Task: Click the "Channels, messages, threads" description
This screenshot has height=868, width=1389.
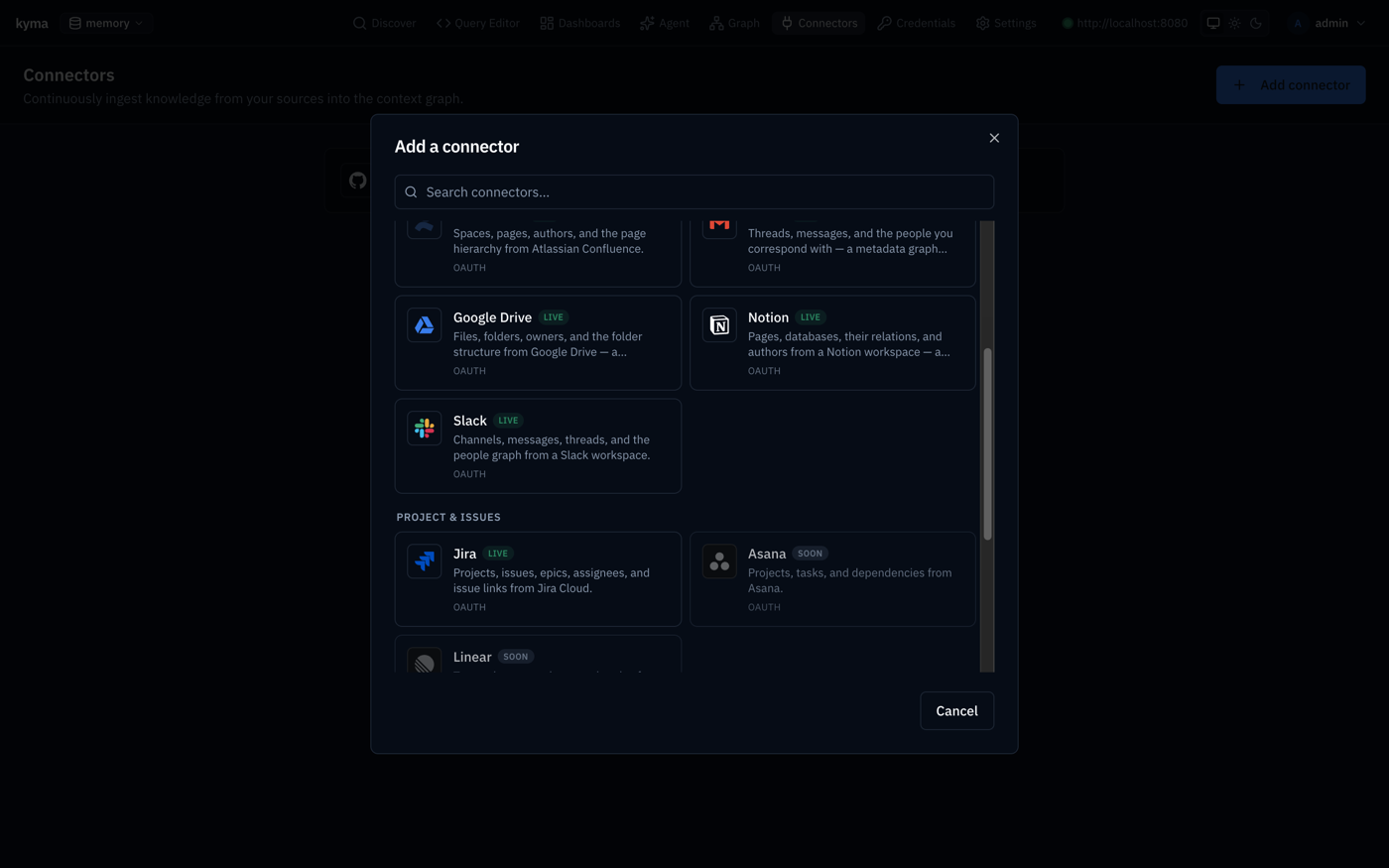Action: click(552, 447)
